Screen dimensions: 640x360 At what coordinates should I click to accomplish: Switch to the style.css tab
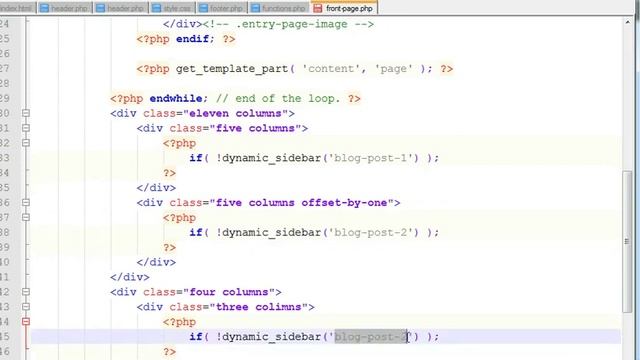click(x=172, y=8)
